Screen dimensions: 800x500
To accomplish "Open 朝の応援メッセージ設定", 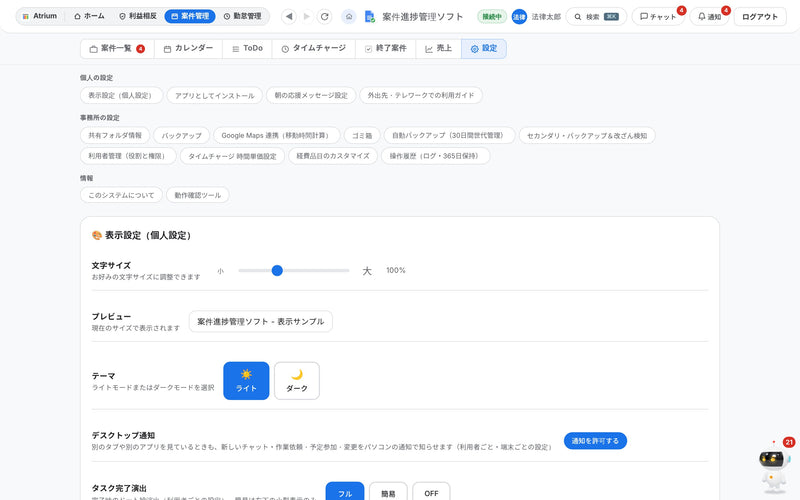I will (311, 95).
